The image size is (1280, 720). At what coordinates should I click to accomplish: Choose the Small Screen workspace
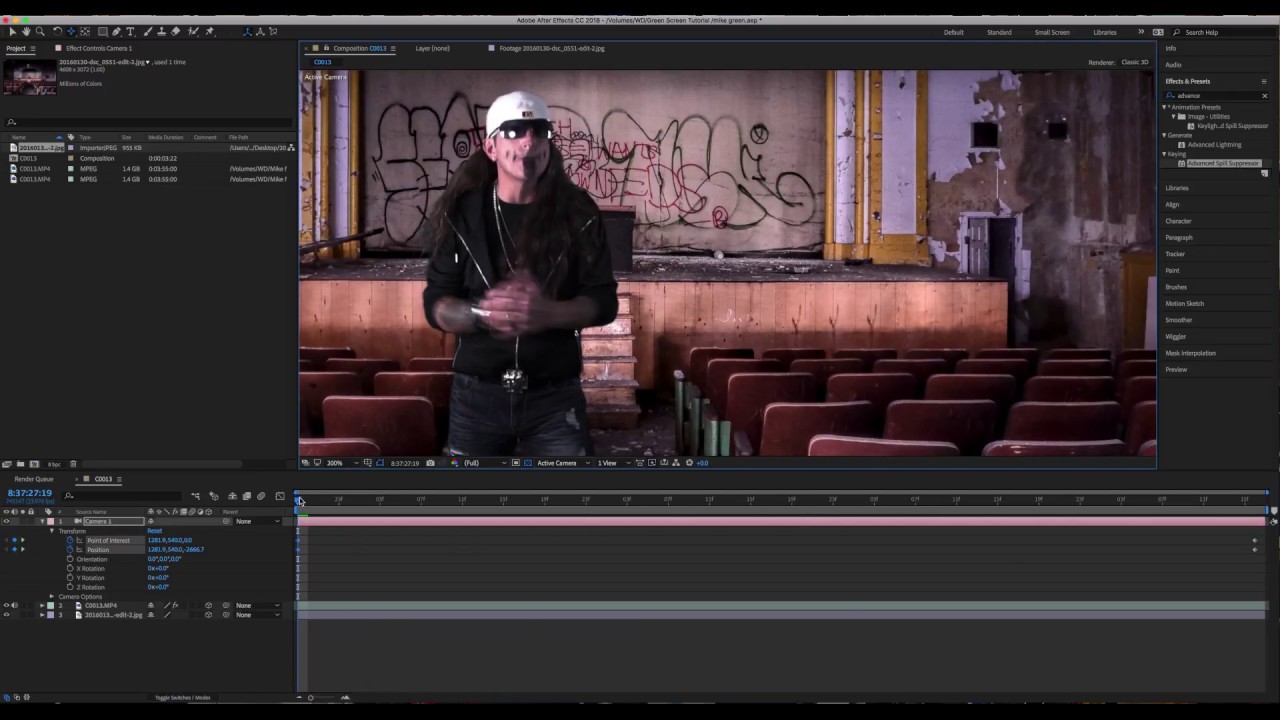point(1052,32)
